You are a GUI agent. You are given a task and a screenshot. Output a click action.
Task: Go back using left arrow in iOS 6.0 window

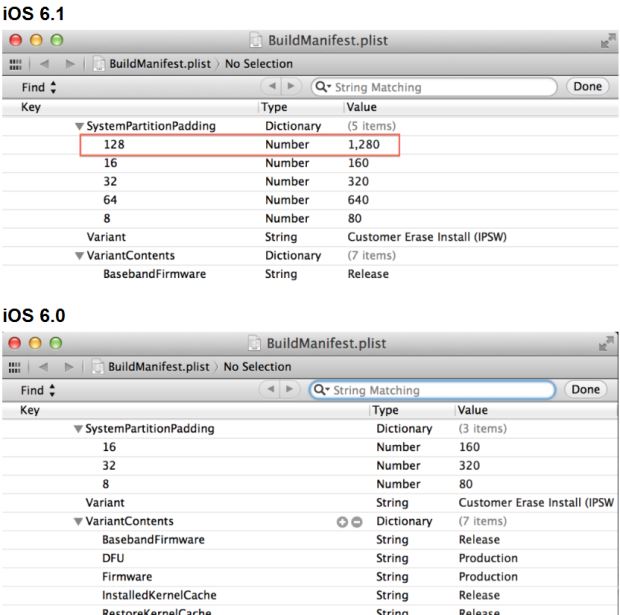click(43, 367)
